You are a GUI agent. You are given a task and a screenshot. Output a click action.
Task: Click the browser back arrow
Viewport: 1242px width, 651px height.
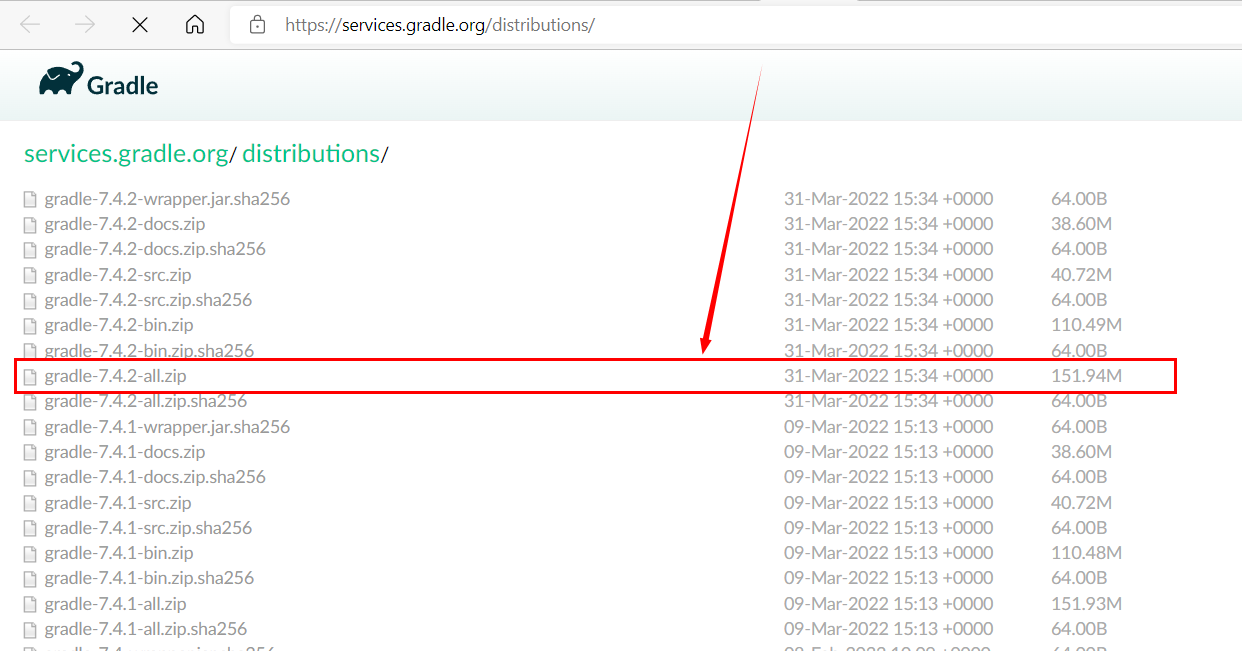30,25
